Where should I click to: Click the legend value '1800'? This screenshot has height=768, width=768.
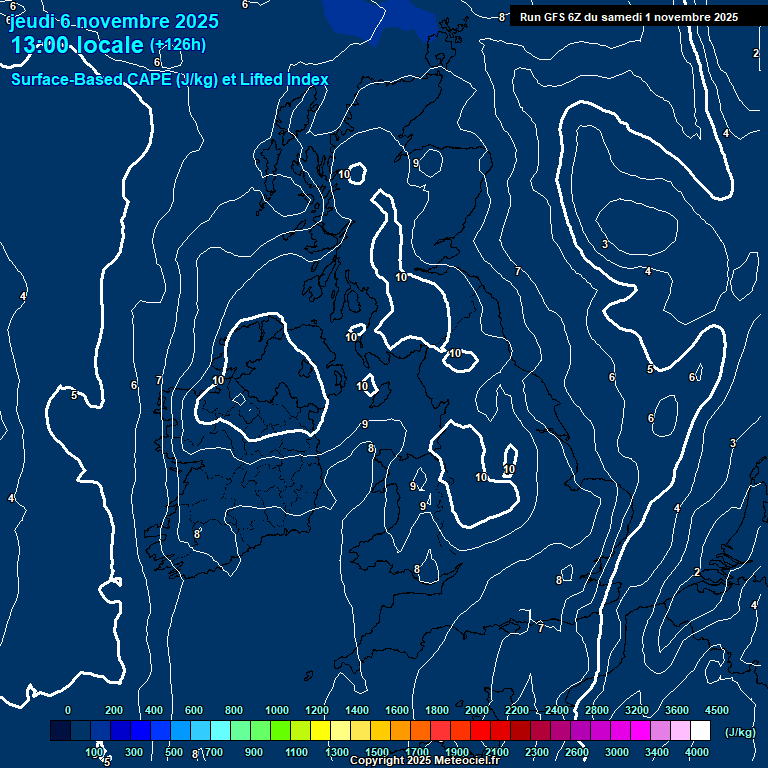[x=437, y=710]
